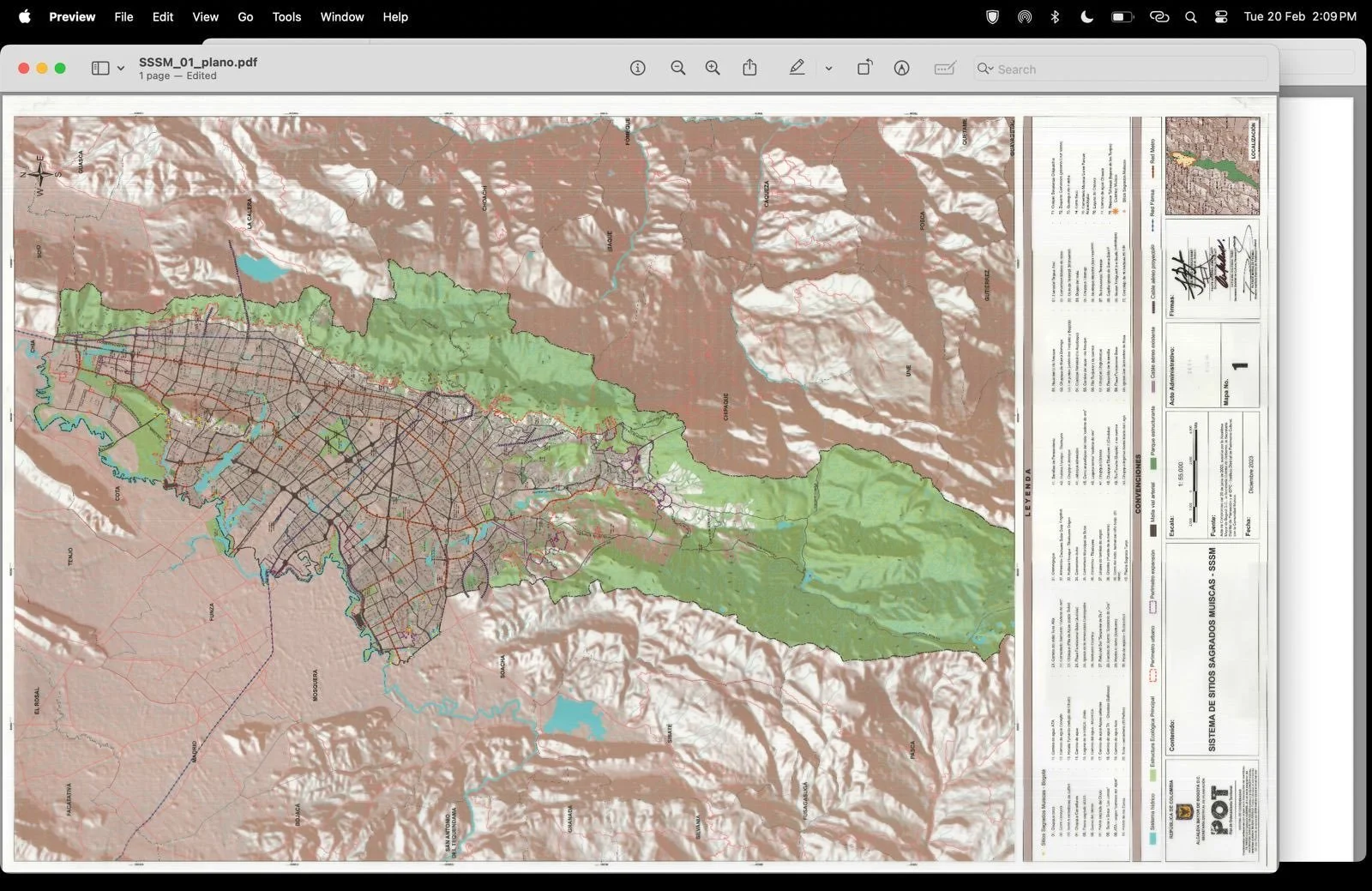This screenshot has width=1372, height=891.
Task: Show the document inspector info icon
Action: 637,68
